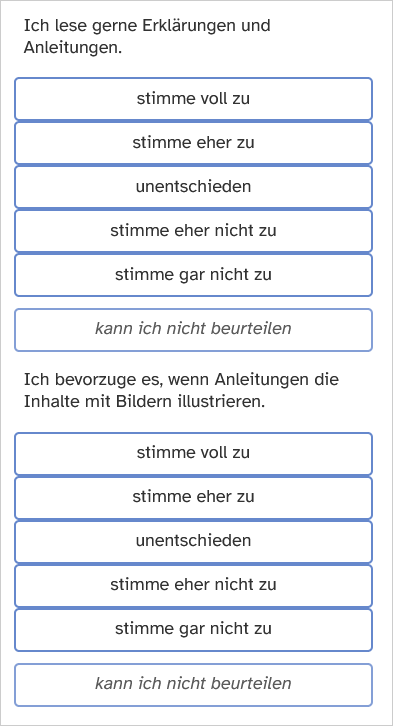Select 'stimme voll zu' for reading explanations question
Image resolution: width=393 pixels, height=726 pixels.
[193, 99]
